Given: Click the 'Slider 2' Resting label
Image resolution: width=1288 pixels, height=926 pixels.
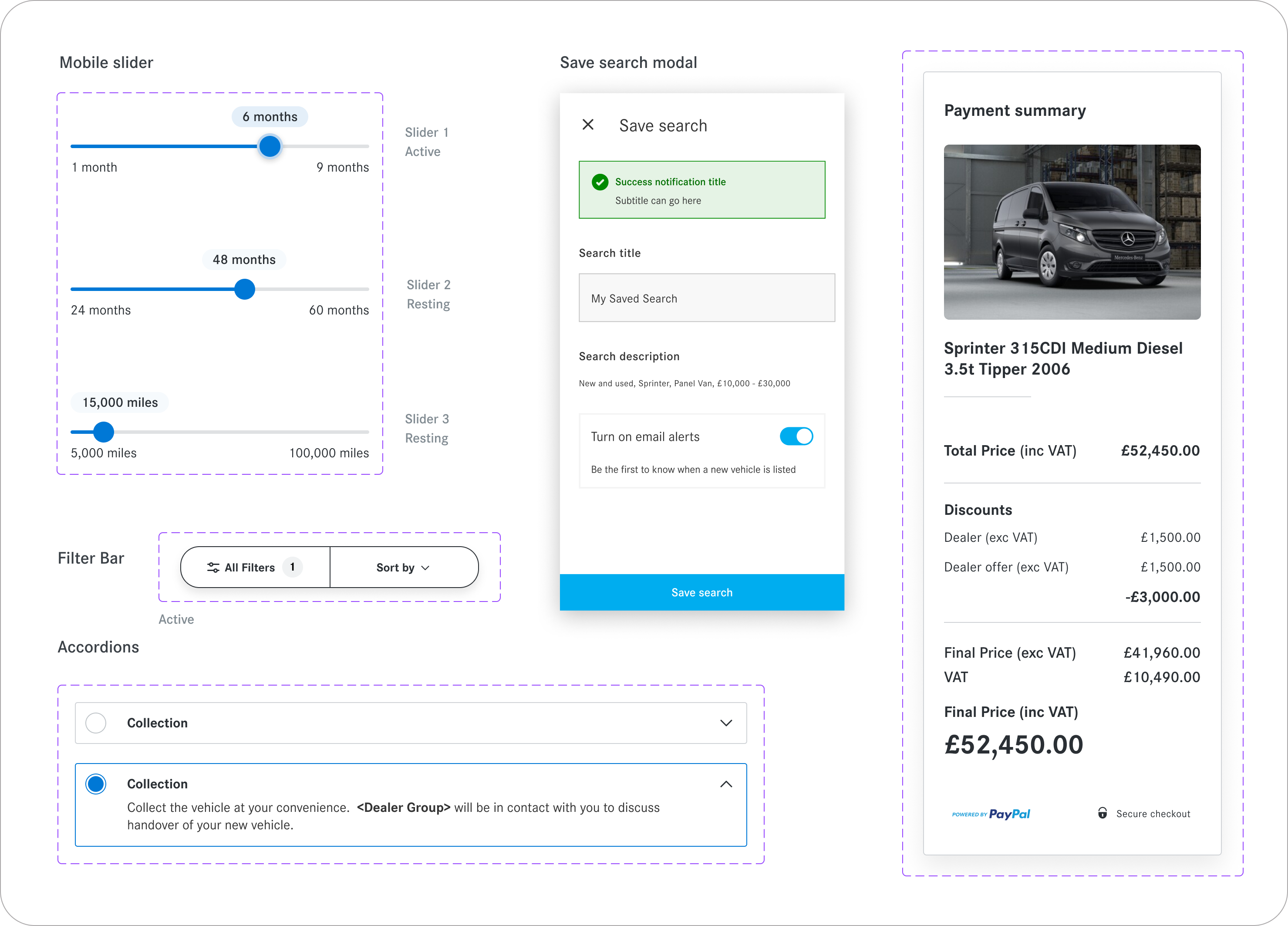Looking at the screenshot, I should click(428, 294).
